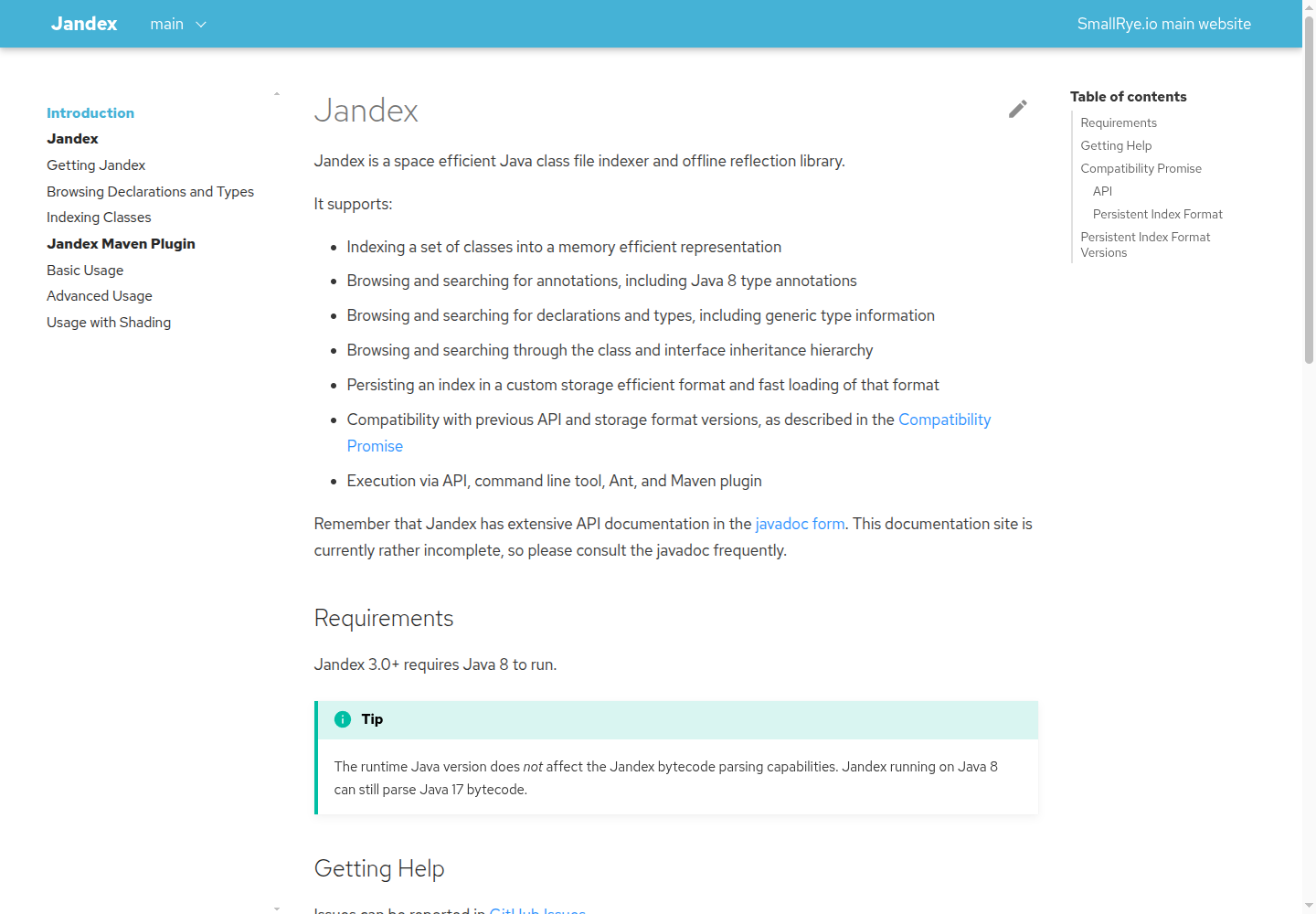Click the Jandex page heading

click(x=366, y=111)
